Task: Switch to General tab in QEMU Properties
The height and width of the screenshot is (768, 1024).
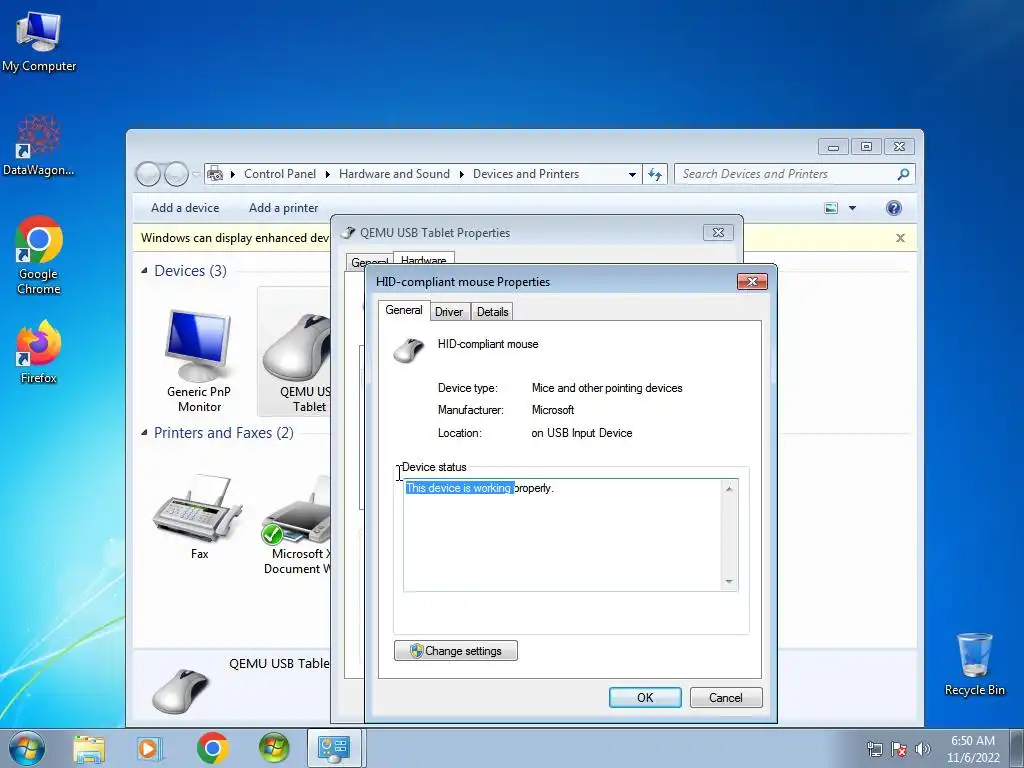Action: (370, 261)
